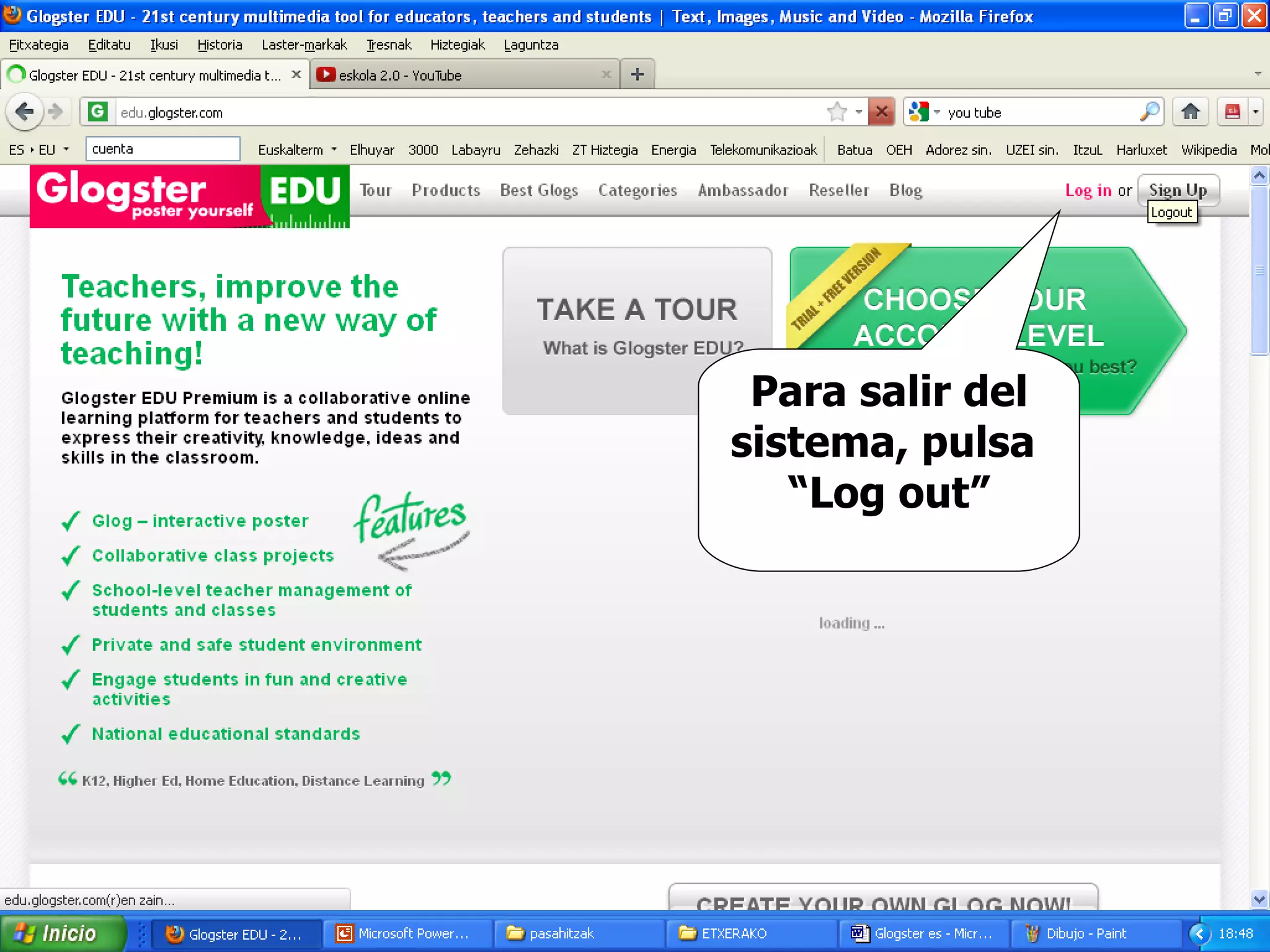Open the add-on toolbar dropdown arrow
Image resolution: width=1270 pixels, height=952 pixels.
coord(1256,112)
